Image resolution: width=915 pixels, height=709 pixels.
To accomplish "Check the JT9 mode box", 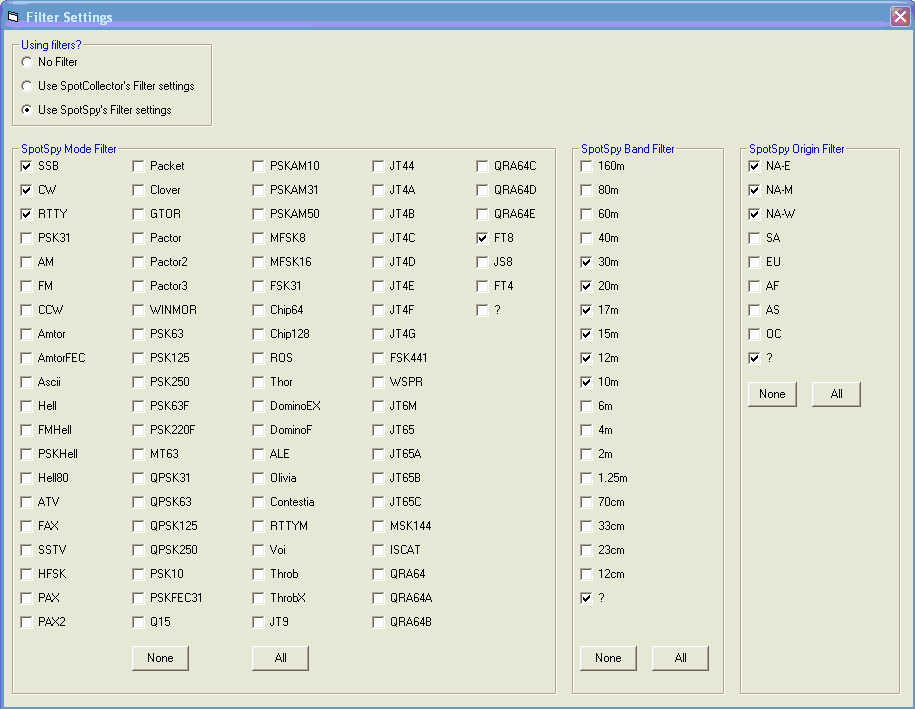I will pos(259,622).
